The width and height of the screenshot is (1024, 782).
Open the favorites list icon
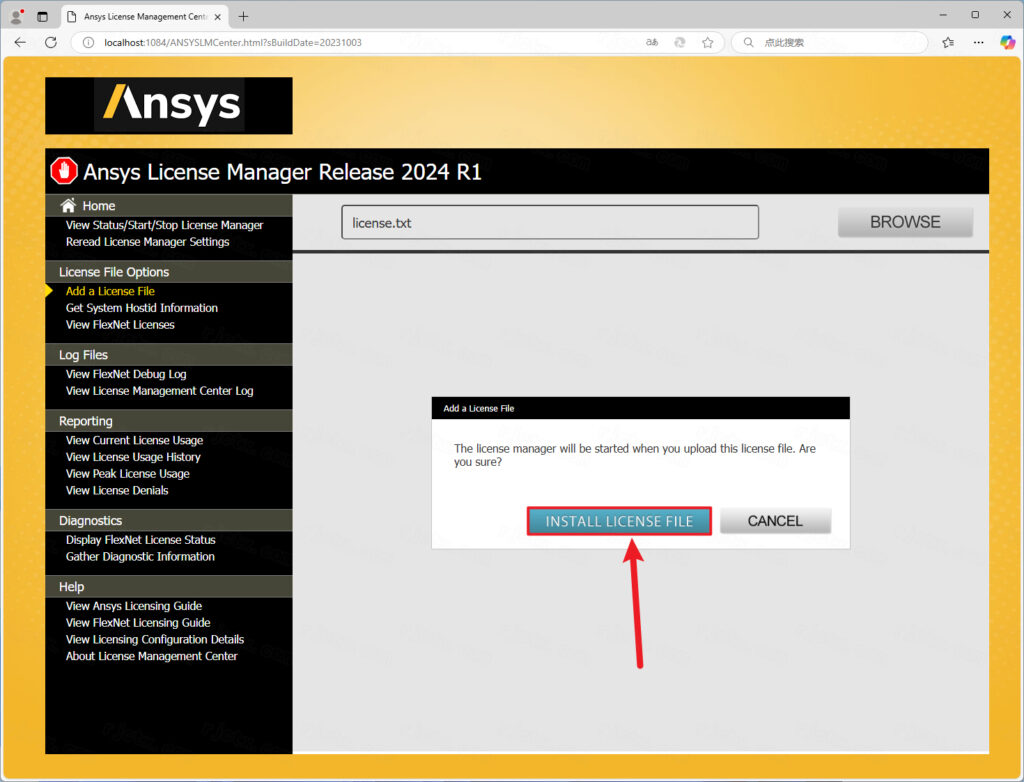[948, 43]
